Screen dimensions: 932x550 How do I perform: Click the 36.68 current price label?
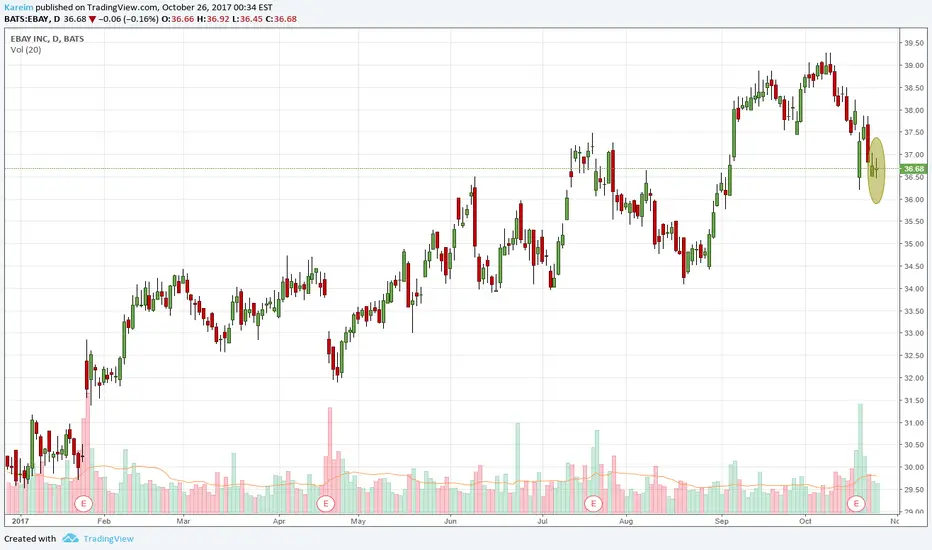tap(914, 169)
